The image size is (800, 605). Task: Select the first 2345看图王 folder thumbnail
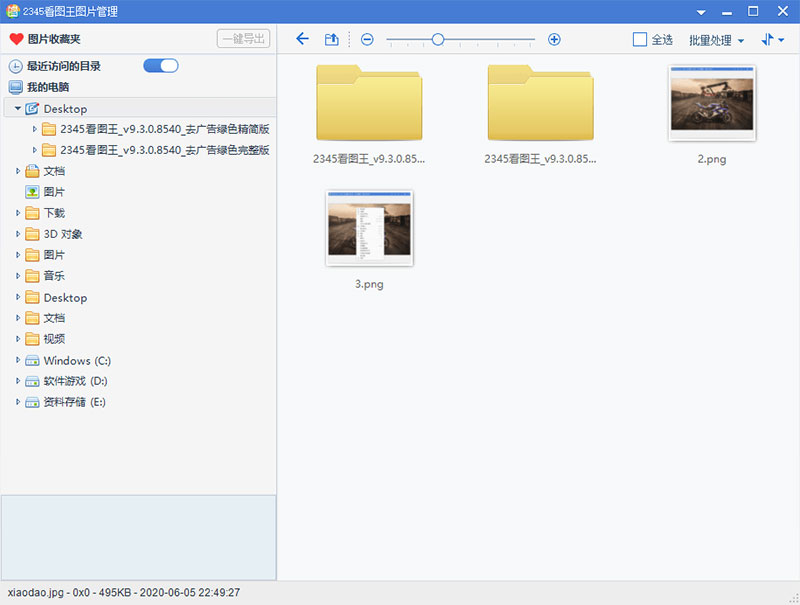369,103
